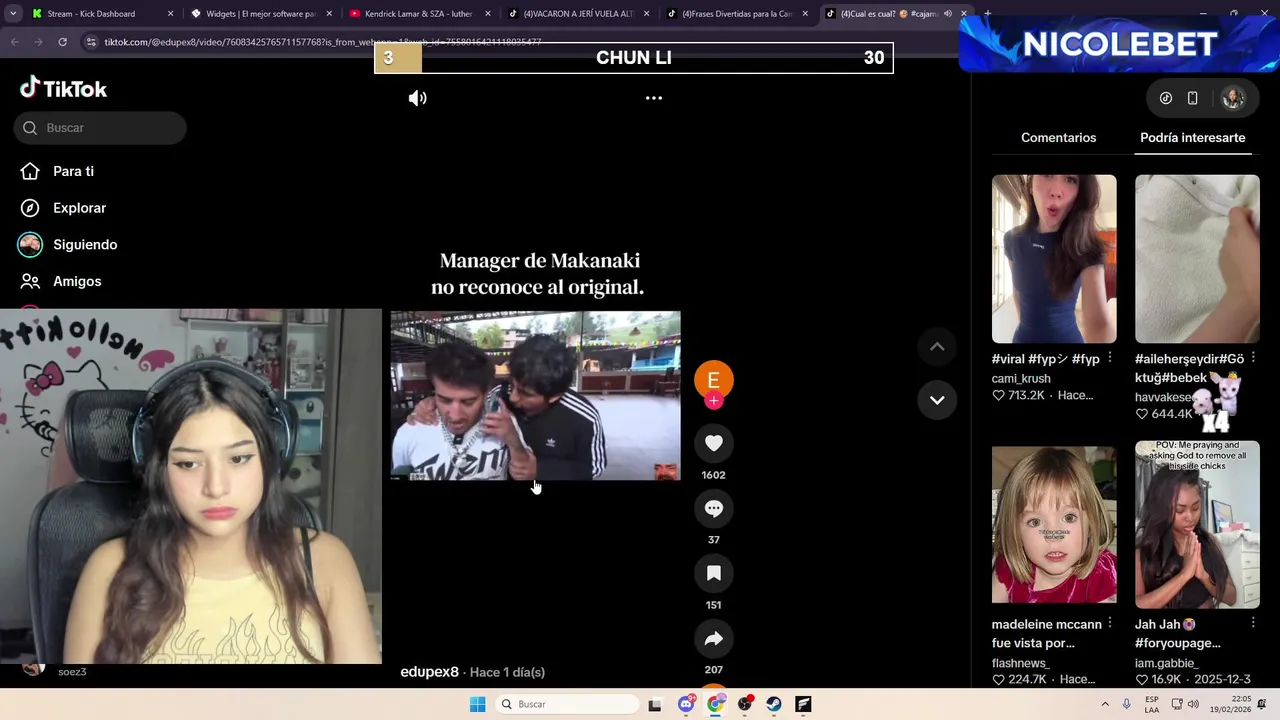Viewport: 1280px width, 720px height.
Task: Show hidden system tray icons
Action: coord(1105,704)
